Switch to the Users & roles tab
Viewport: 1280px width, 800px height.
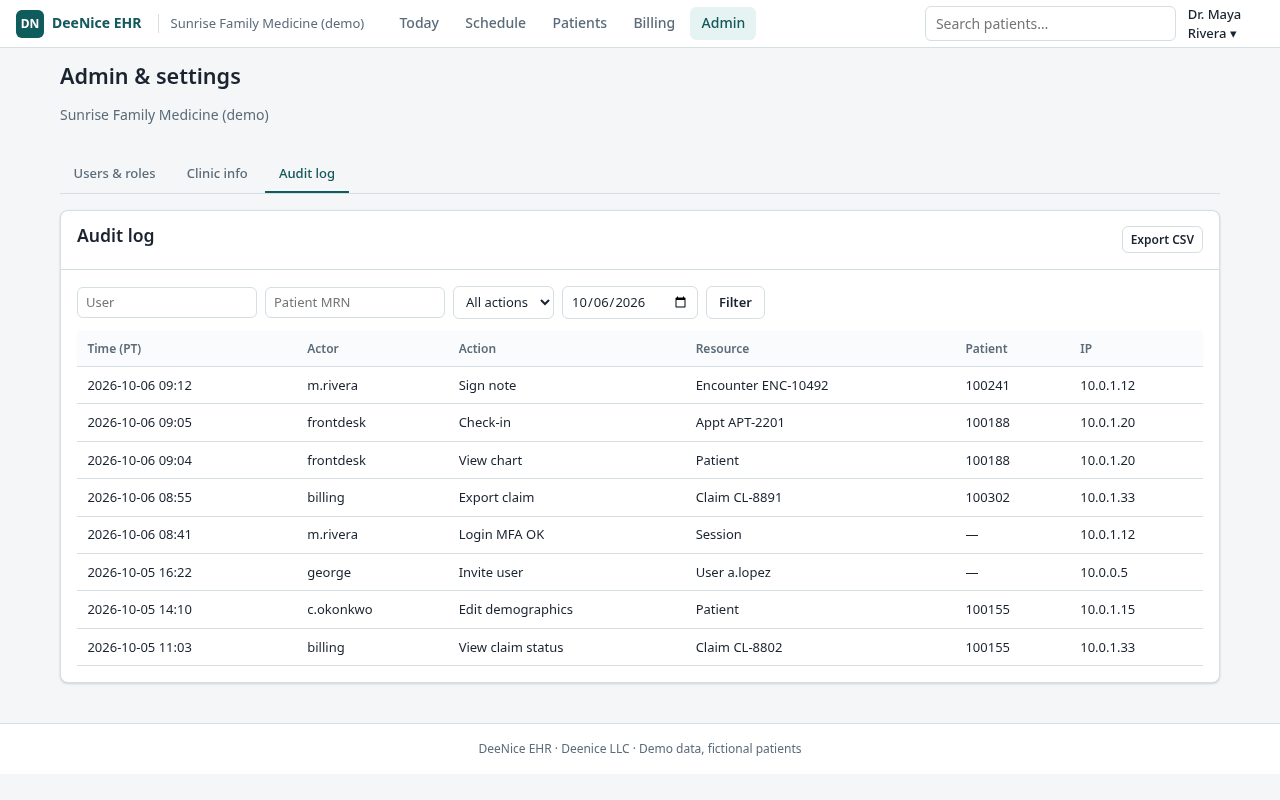(x=114, y=174)
